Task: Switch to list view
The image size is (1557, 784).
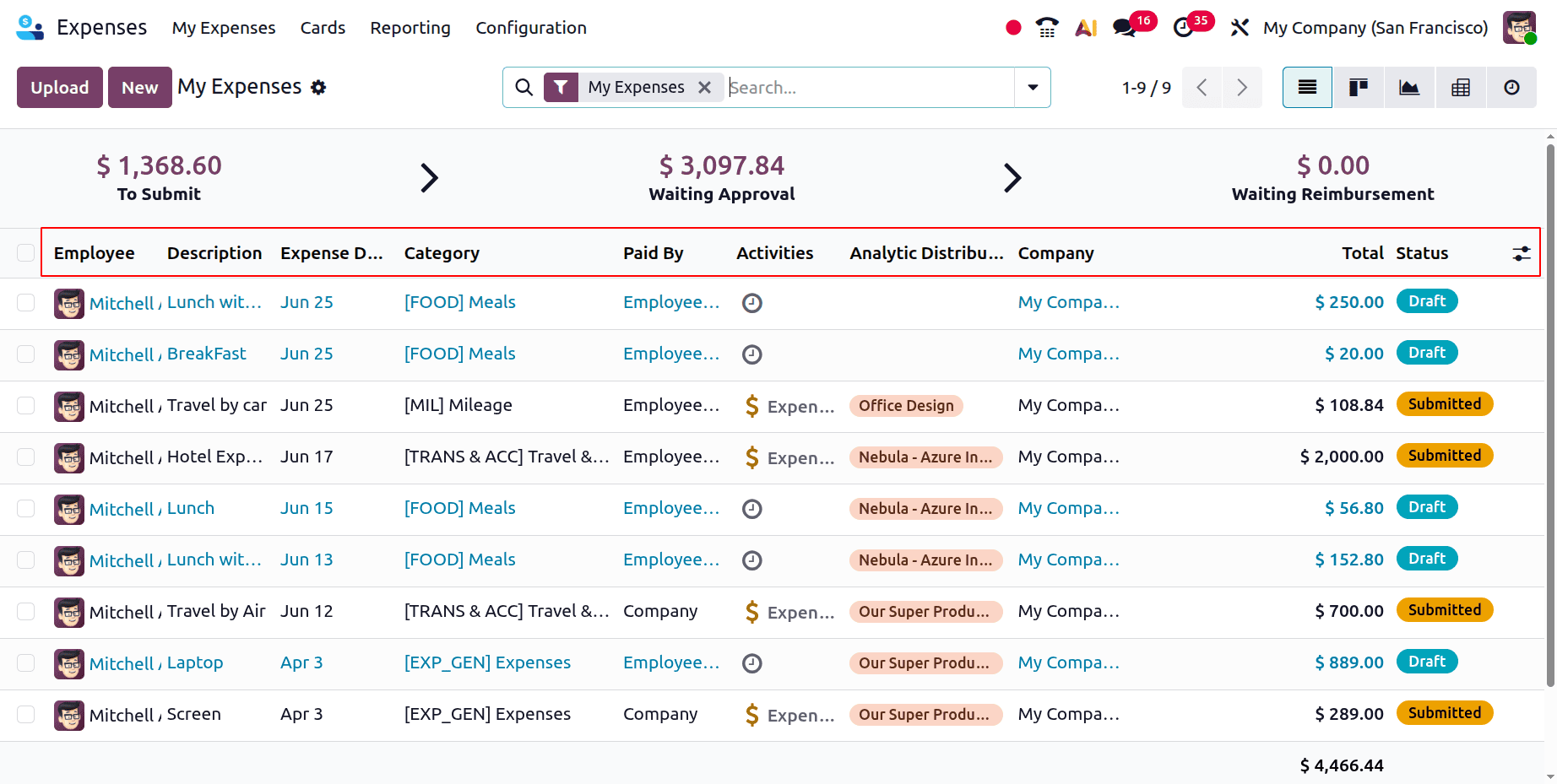Action: [x=1307, y=87]
